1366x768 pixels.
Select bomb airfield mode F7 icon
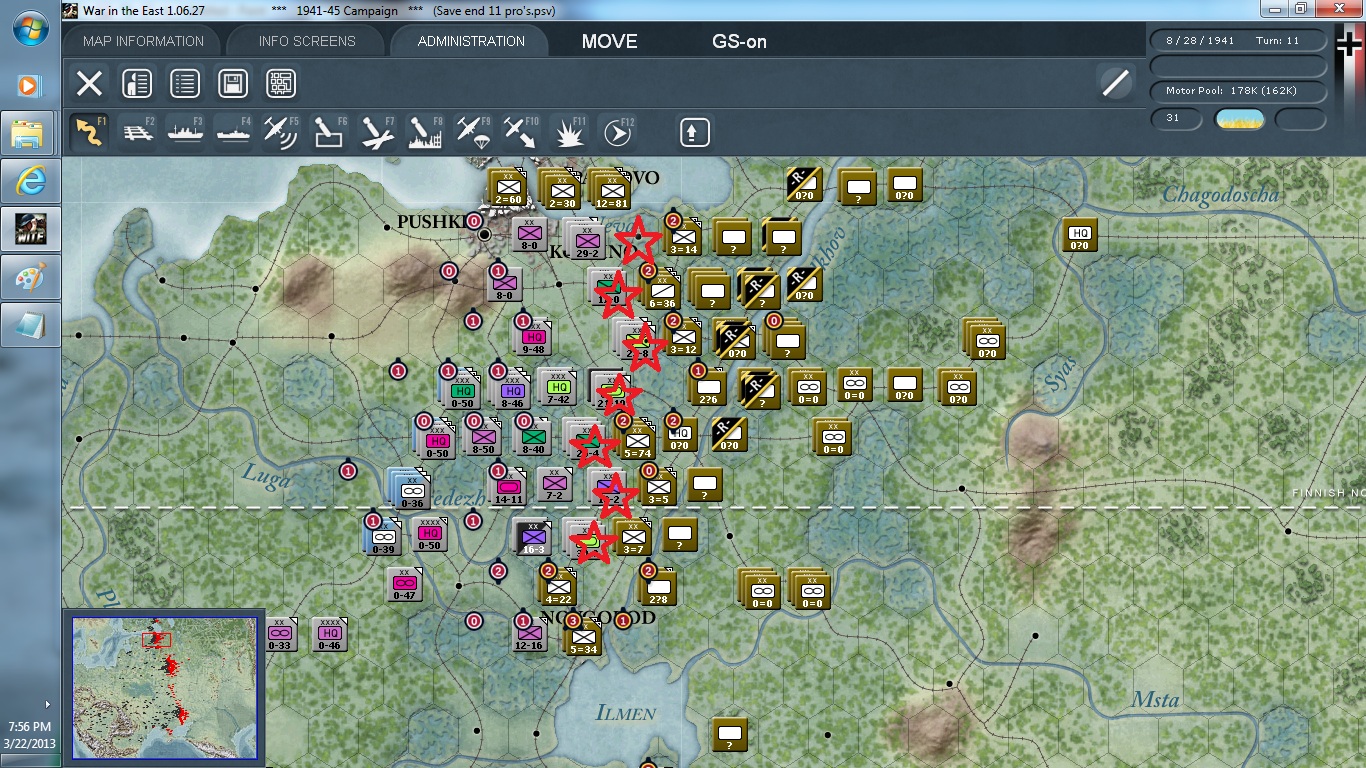click(377, 132)
